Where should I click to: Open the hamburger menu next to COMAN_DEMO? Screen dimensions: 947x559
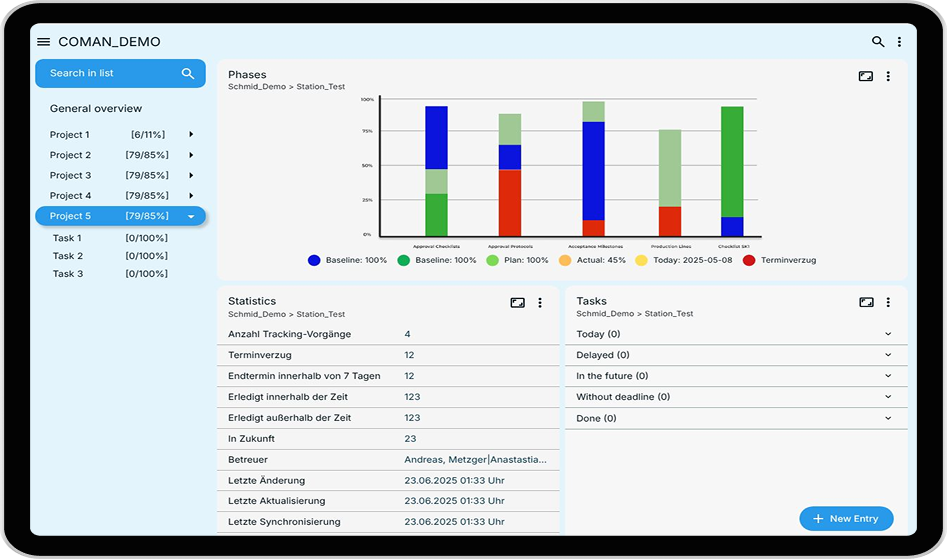click(43, 42)
